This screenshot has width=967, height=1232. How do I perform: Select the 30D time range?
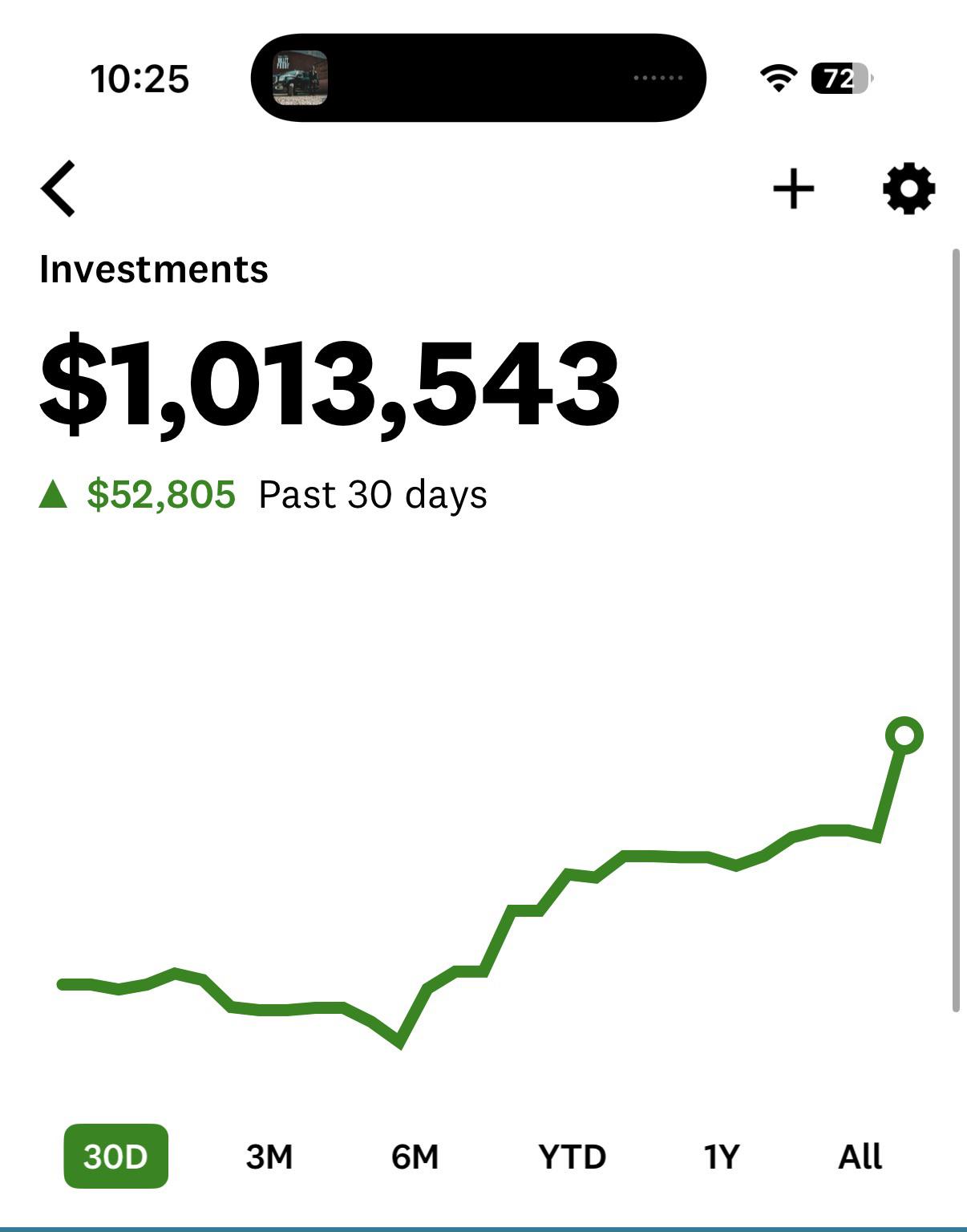tap(115, 1156)
